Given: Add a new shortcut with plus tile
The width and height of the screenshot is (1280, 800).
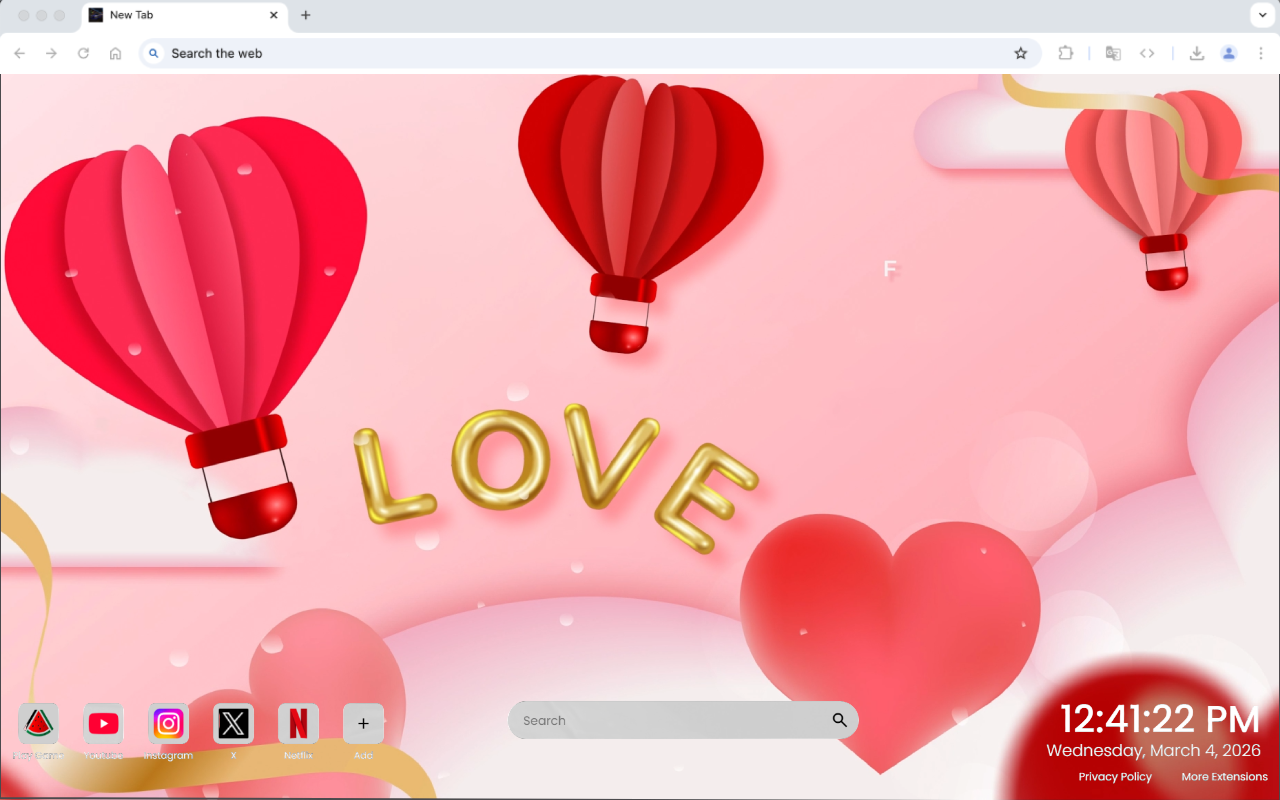Looking at the screenshot, I should [x=363, y=723].
